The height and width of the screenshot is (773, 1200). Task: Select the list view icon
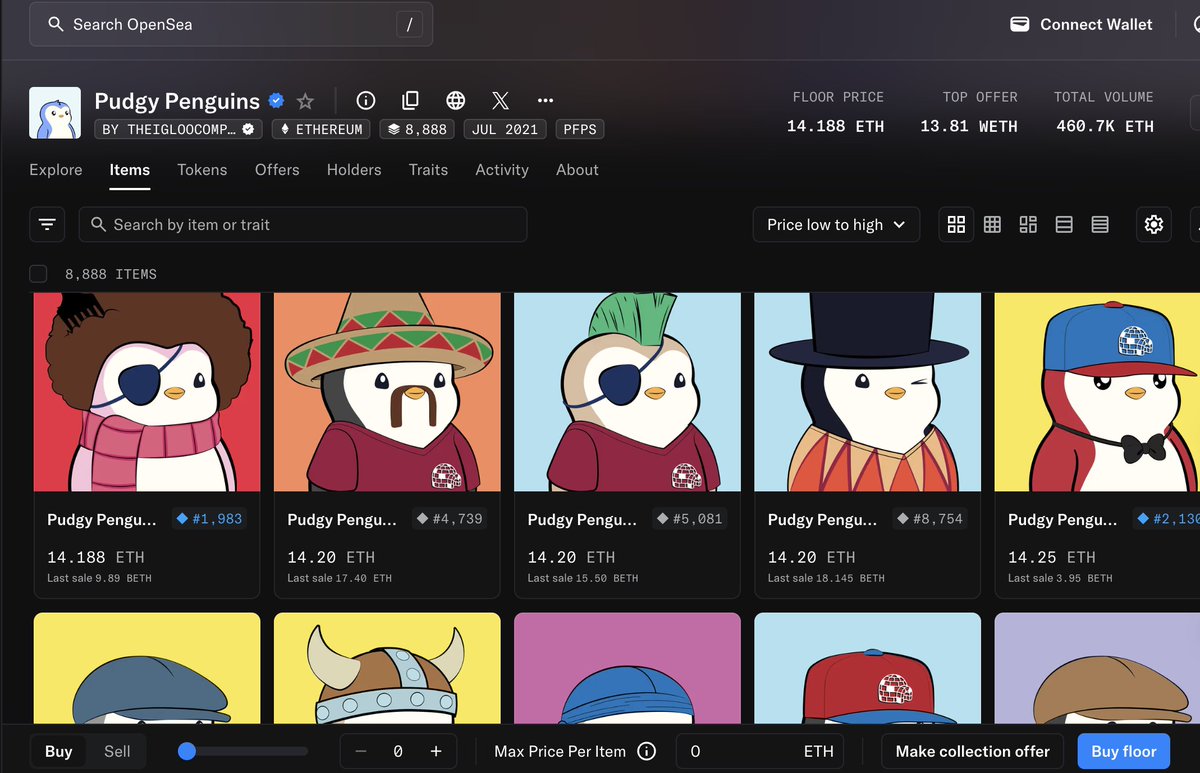coord(1064,224)
